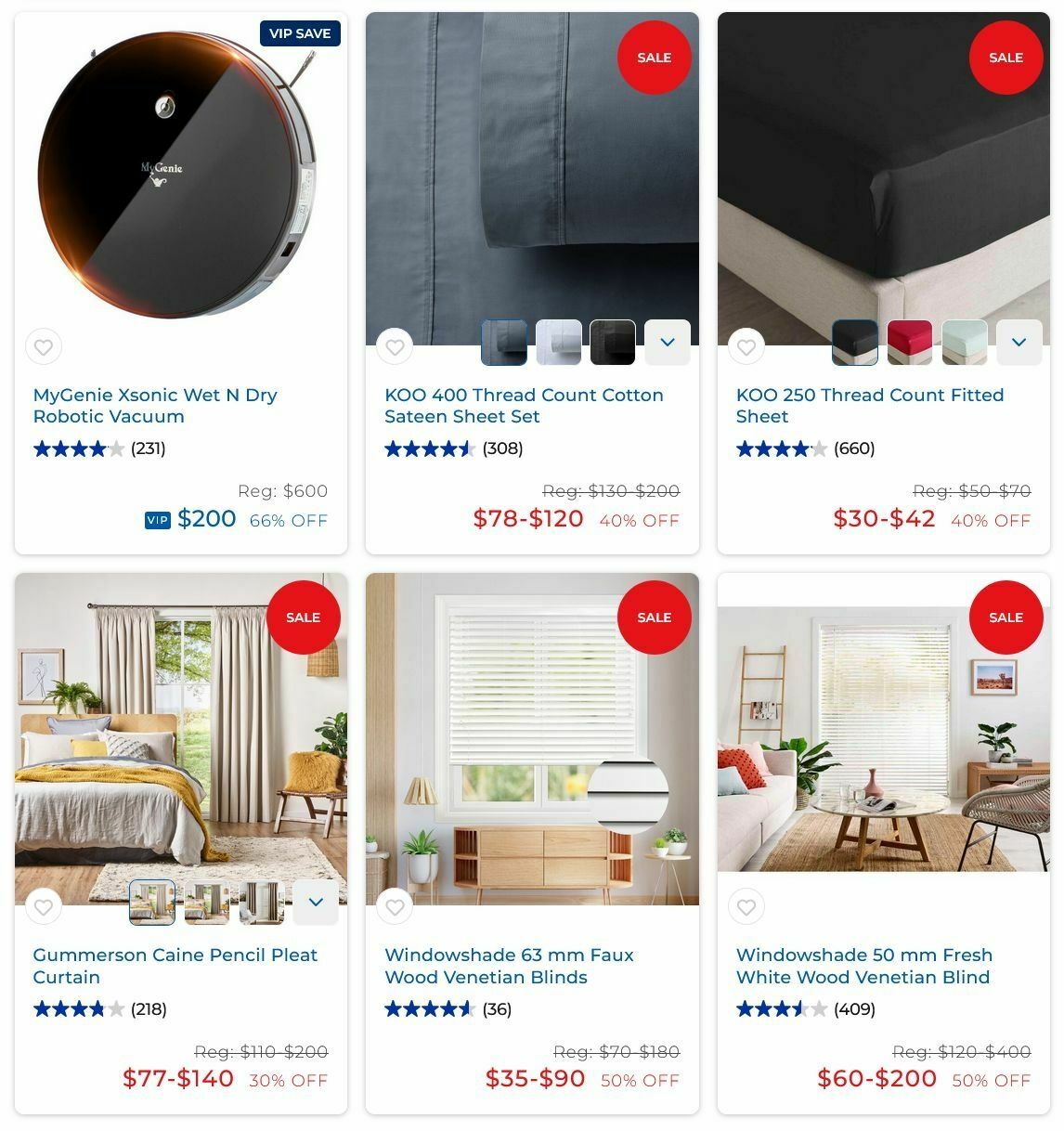Click the VIP SAVE badge on vacuum
The width and height of the screenshot is (1064, 1131).
(300, 33)
